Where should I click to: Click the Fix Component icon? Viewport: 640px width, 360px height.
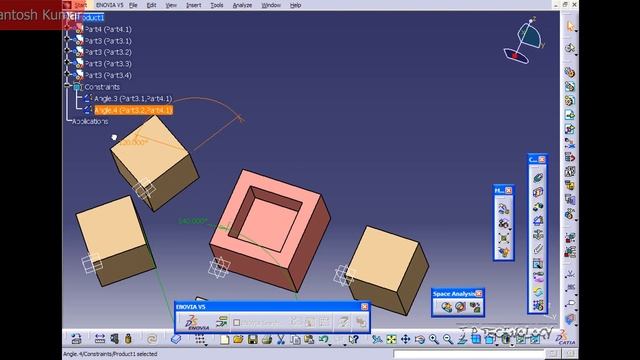538,235
